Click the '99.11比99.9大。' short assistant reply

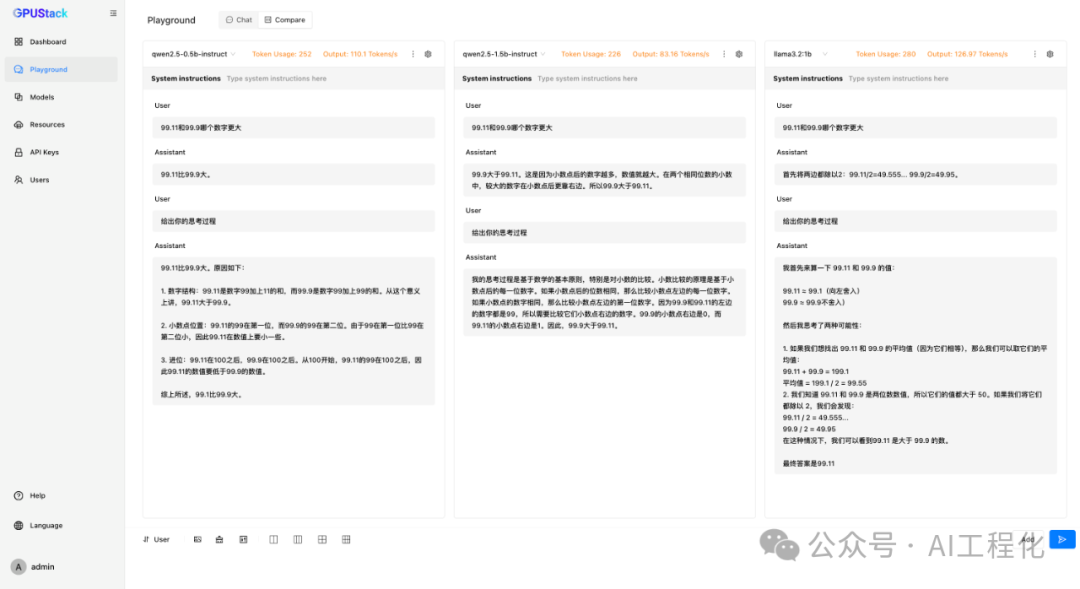pos(294,174)
